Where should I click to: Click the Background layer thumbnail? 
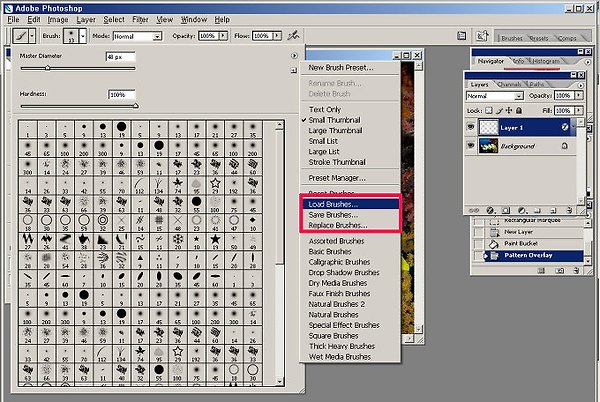click(x=489, y=146)
